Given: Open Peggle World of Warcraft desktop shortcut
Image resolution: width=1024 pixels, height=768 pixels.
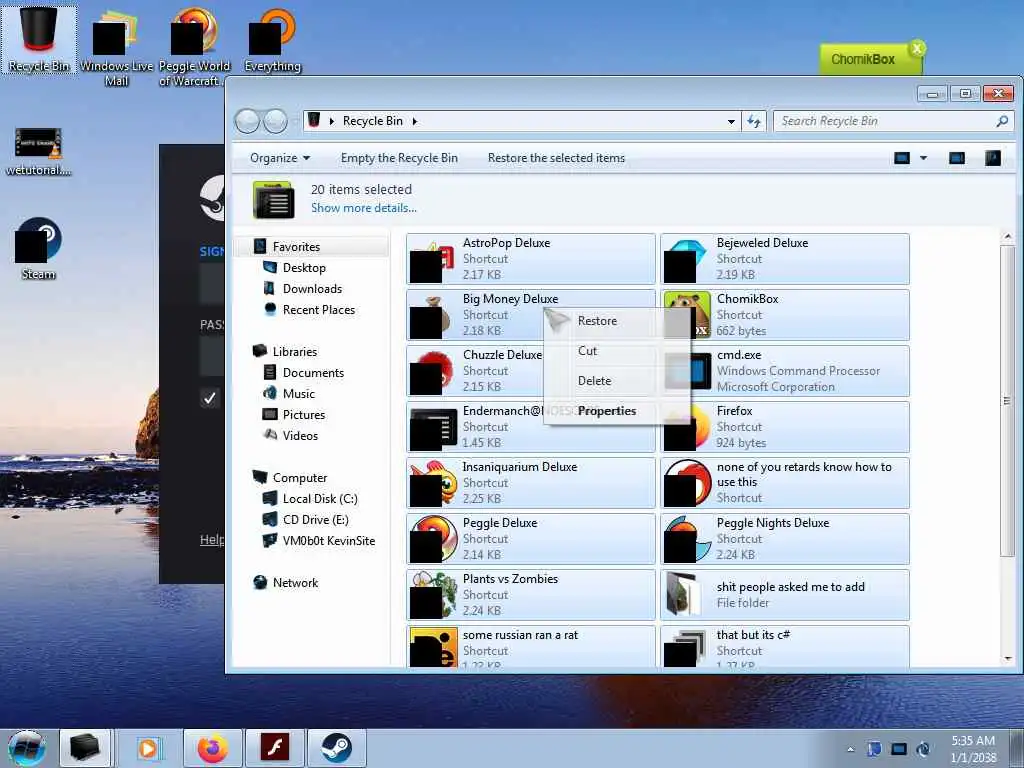Looking at the screenshot, I should click(194, 49).
